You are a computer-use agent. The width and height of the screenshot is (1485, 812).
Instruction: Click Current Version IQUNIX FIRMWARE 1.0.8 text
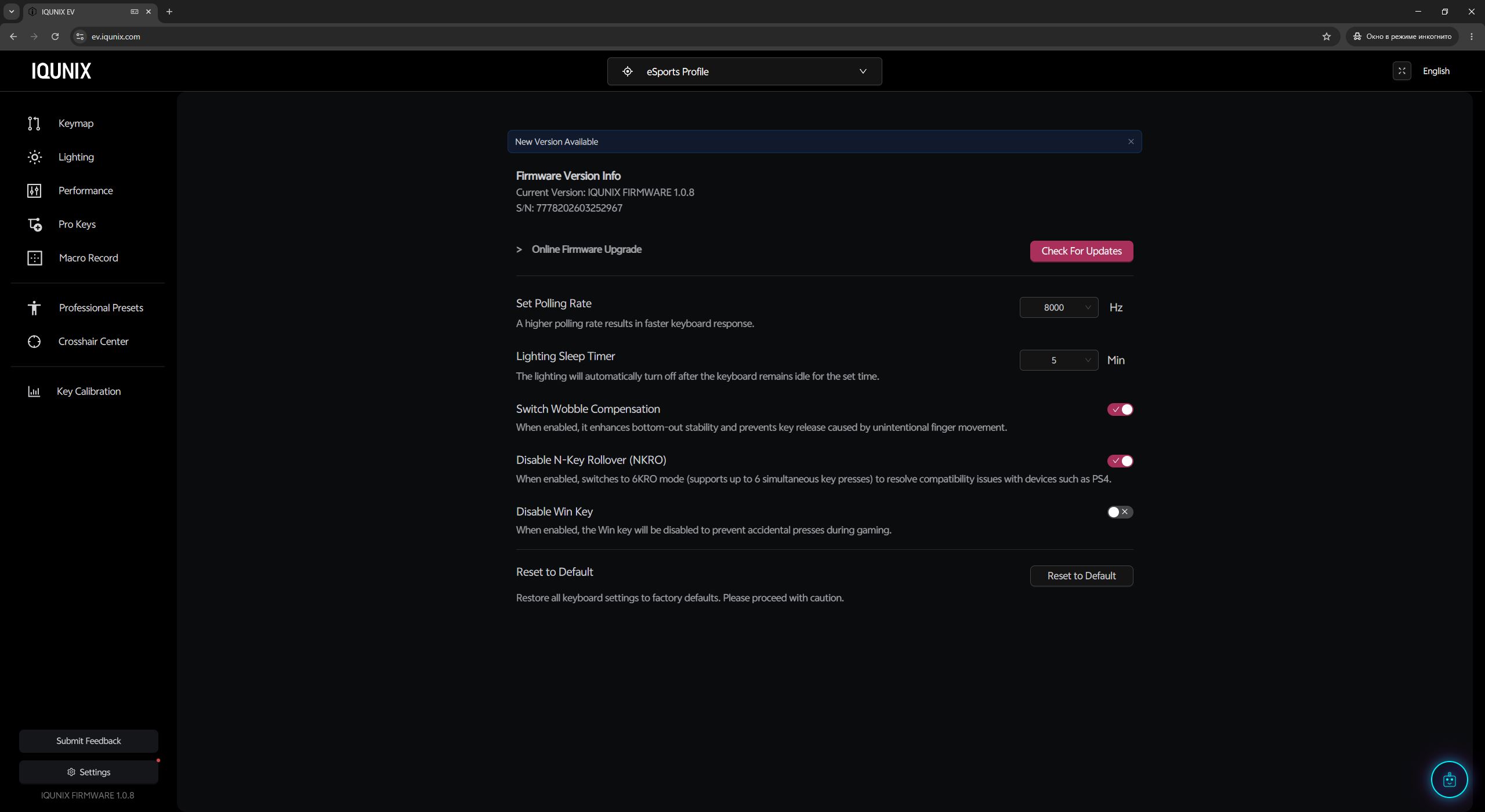[605, 193]
